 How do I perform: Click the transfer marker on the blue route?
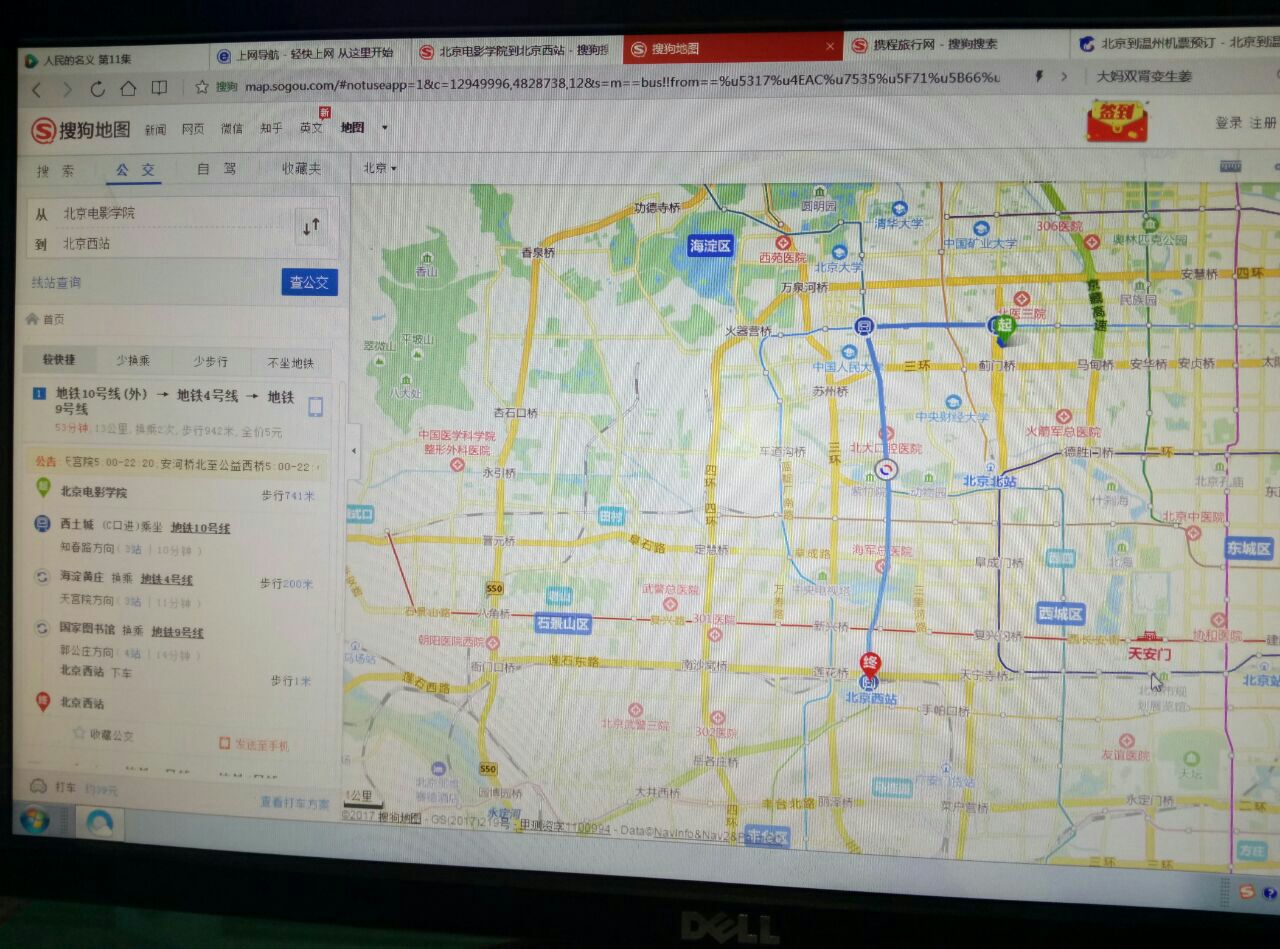(886, 470)
